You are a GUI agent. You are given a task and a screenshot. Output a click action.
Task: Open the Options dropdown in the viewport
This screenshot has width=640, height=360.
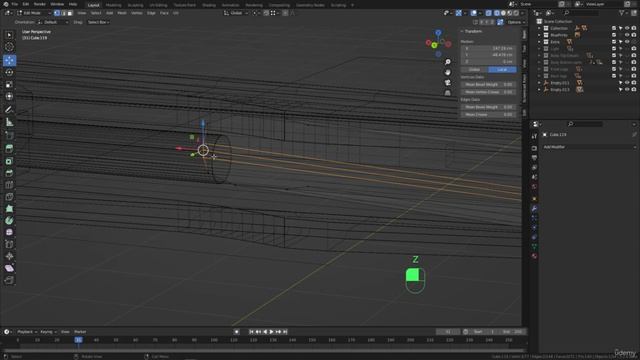(516, 22)
